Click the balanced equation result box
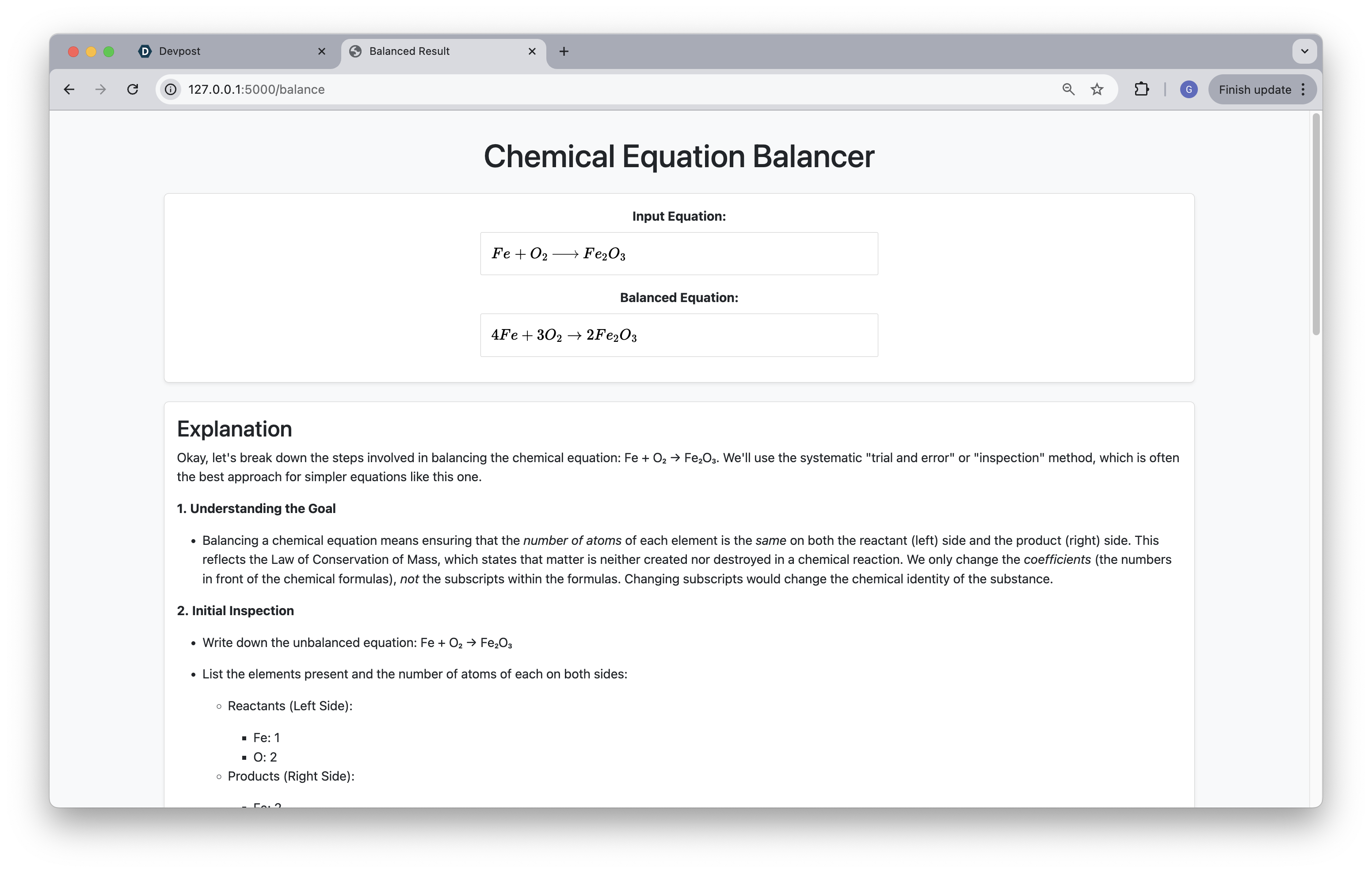This screenshot has width=1372, height=873. 678,335
